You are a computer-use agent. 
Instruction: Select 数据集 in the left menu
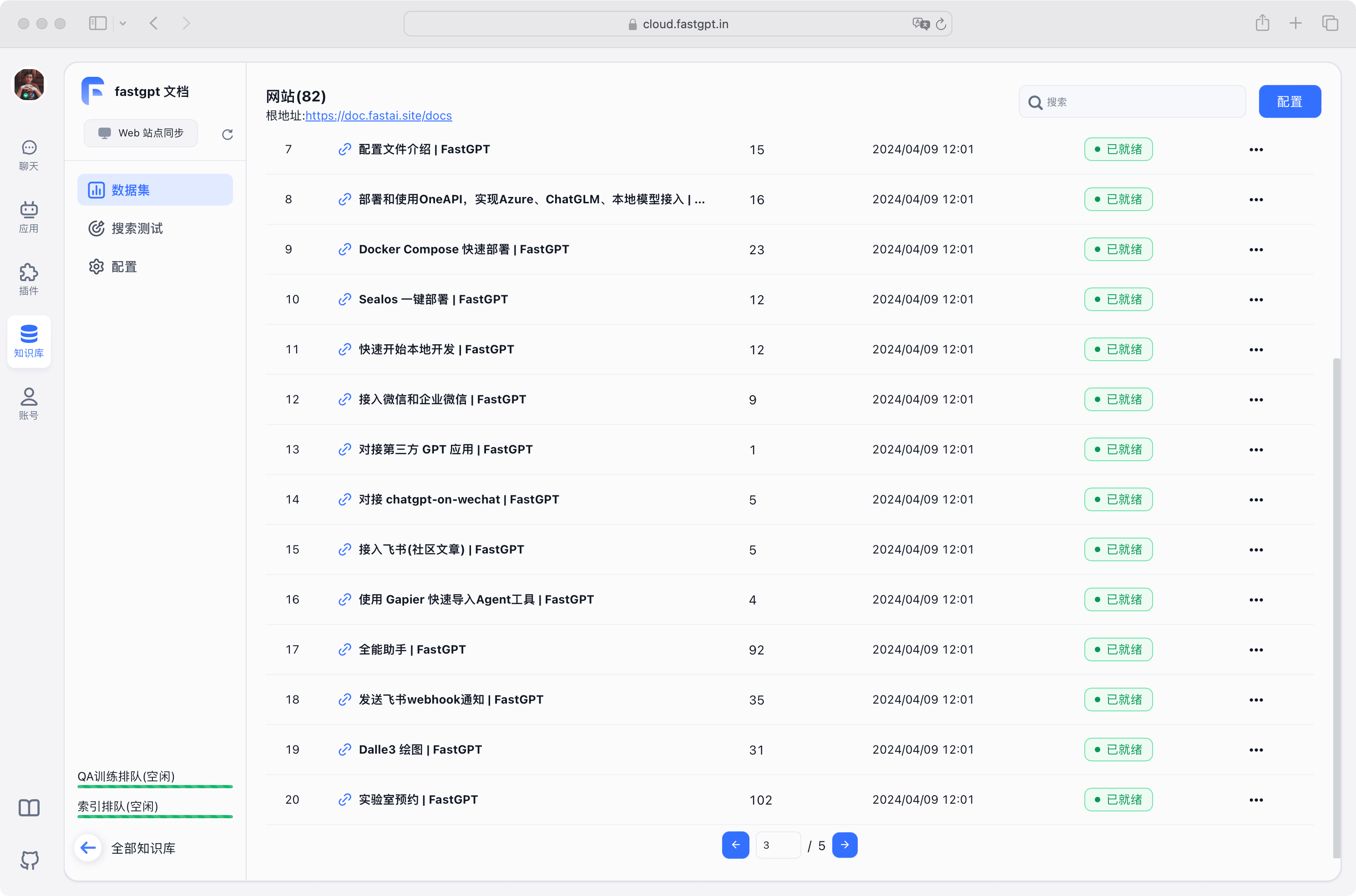(x=130, y=190)
